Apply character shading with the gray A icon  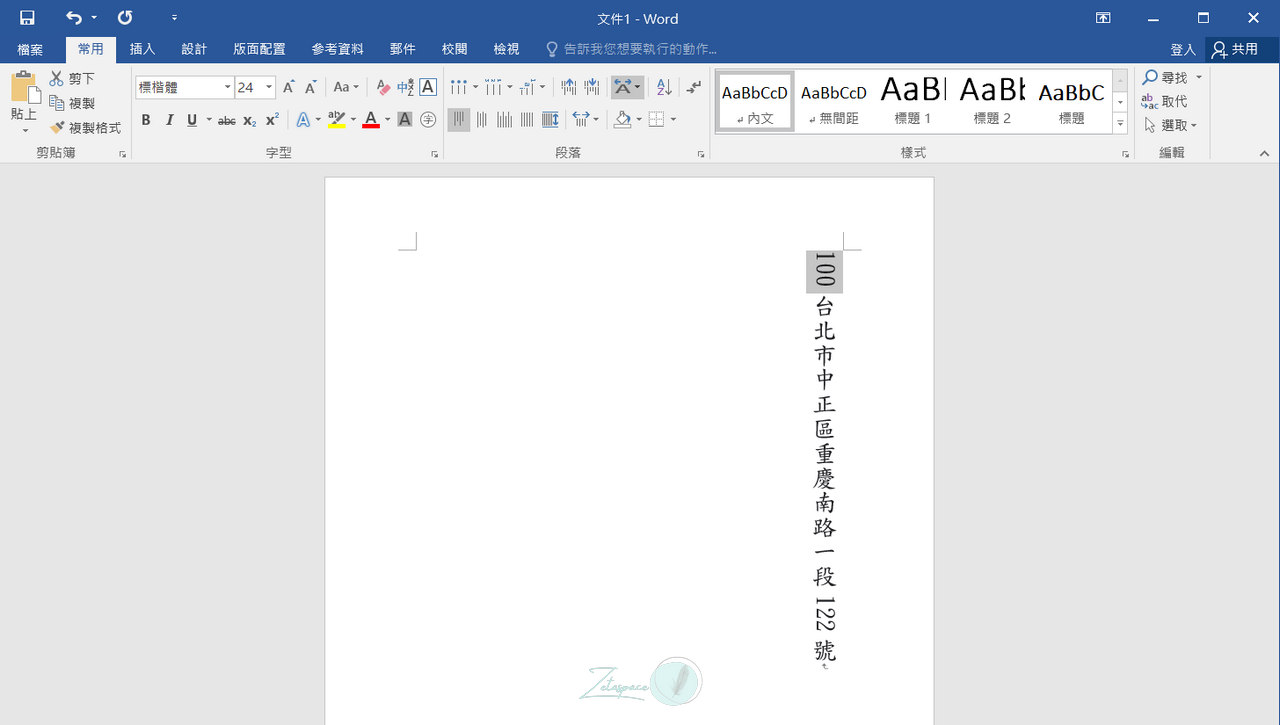[x=405, y=120]
